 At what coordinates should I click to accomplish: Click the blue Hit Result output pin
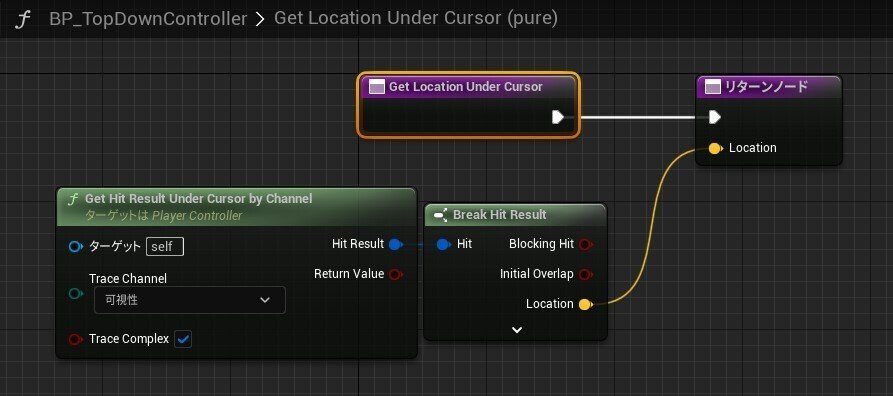point(395,244)
